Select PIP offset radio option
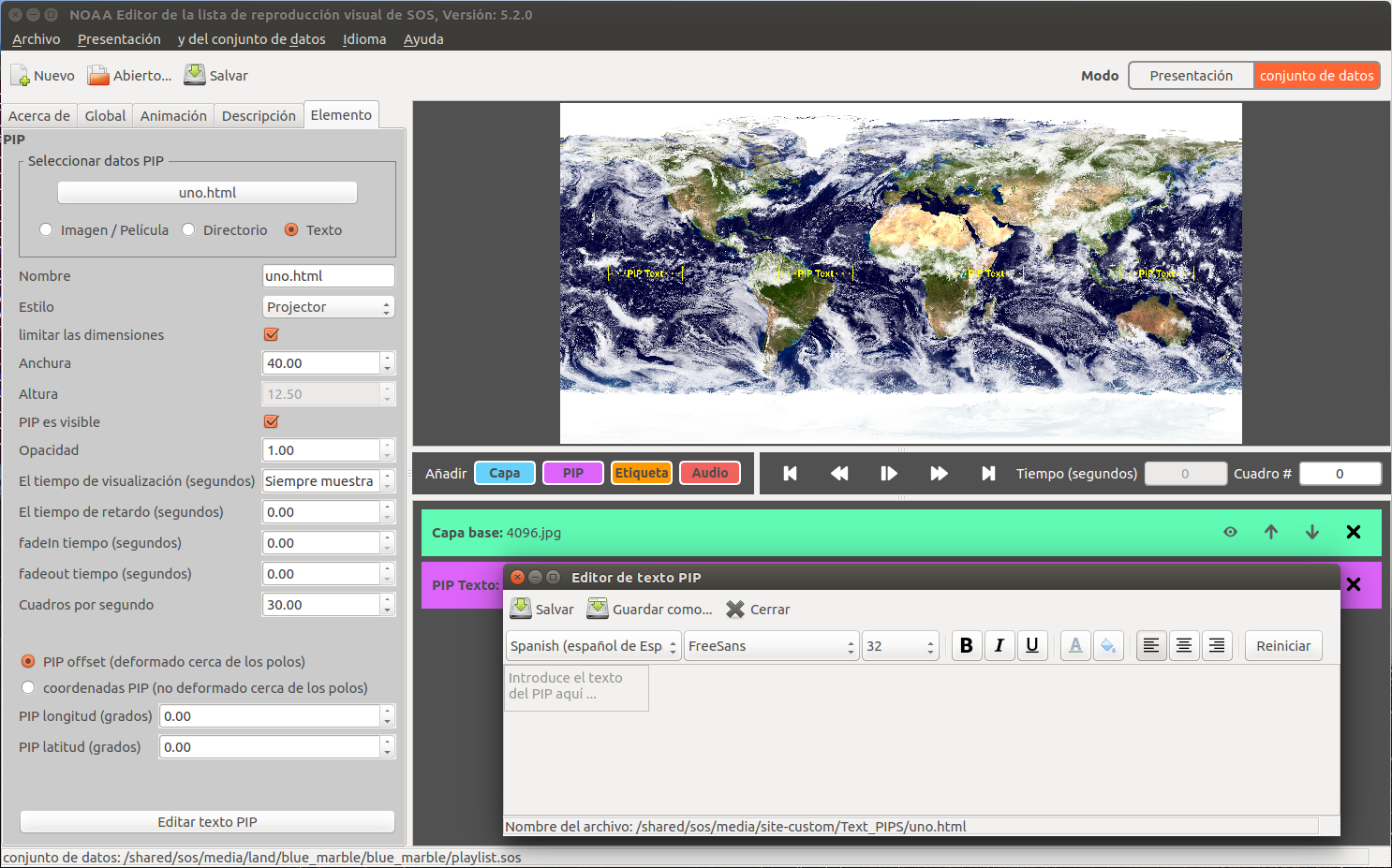This screenshot has height=868, width=1392. coord(28,661)
